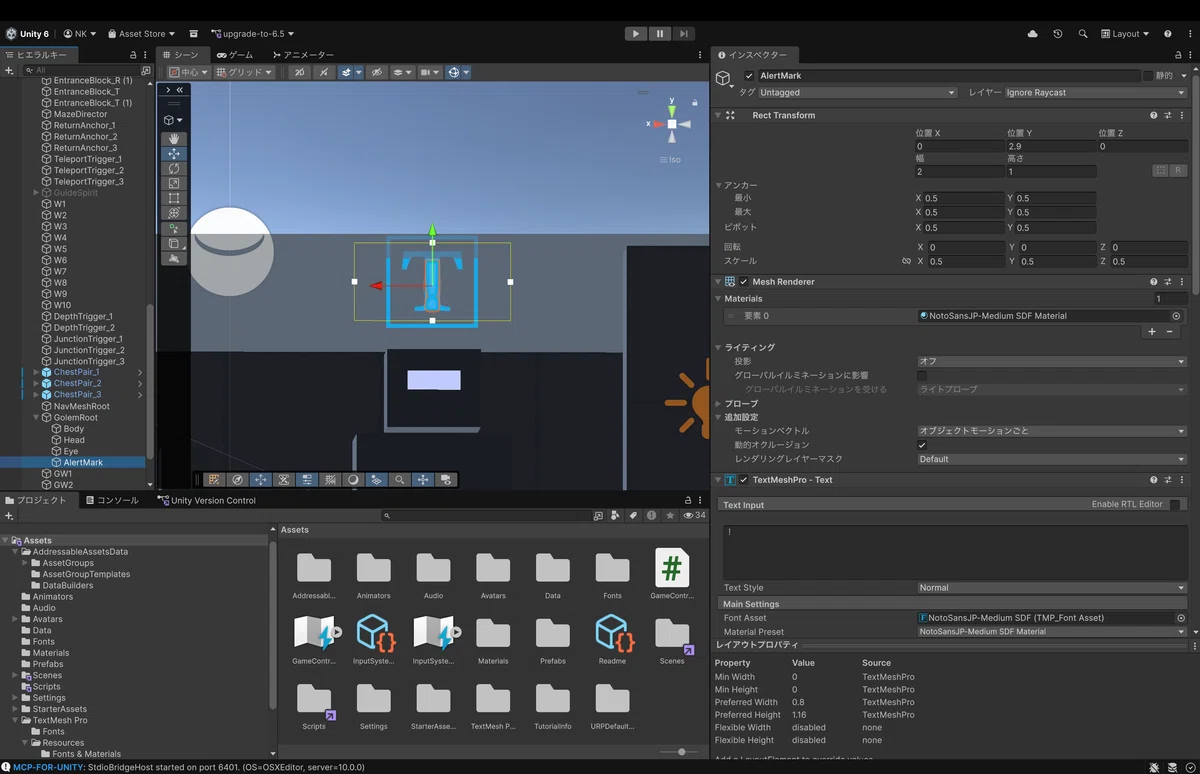Click the NK account button

click(80, 34)
